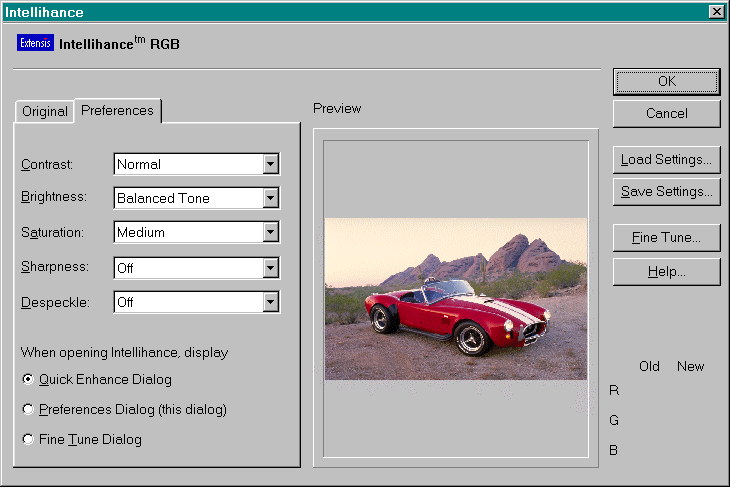Click the Cancel button
Image resolution: width=730 pixels, height=487 pixels.
click(x=667, y=114)
